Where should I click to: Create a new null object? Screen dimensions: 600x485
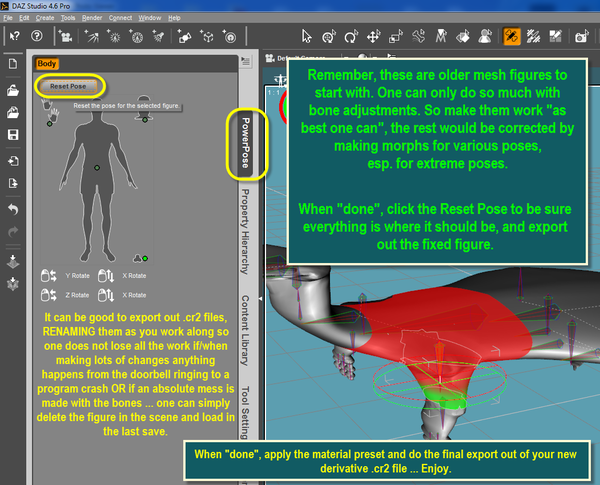pos(185,36)
